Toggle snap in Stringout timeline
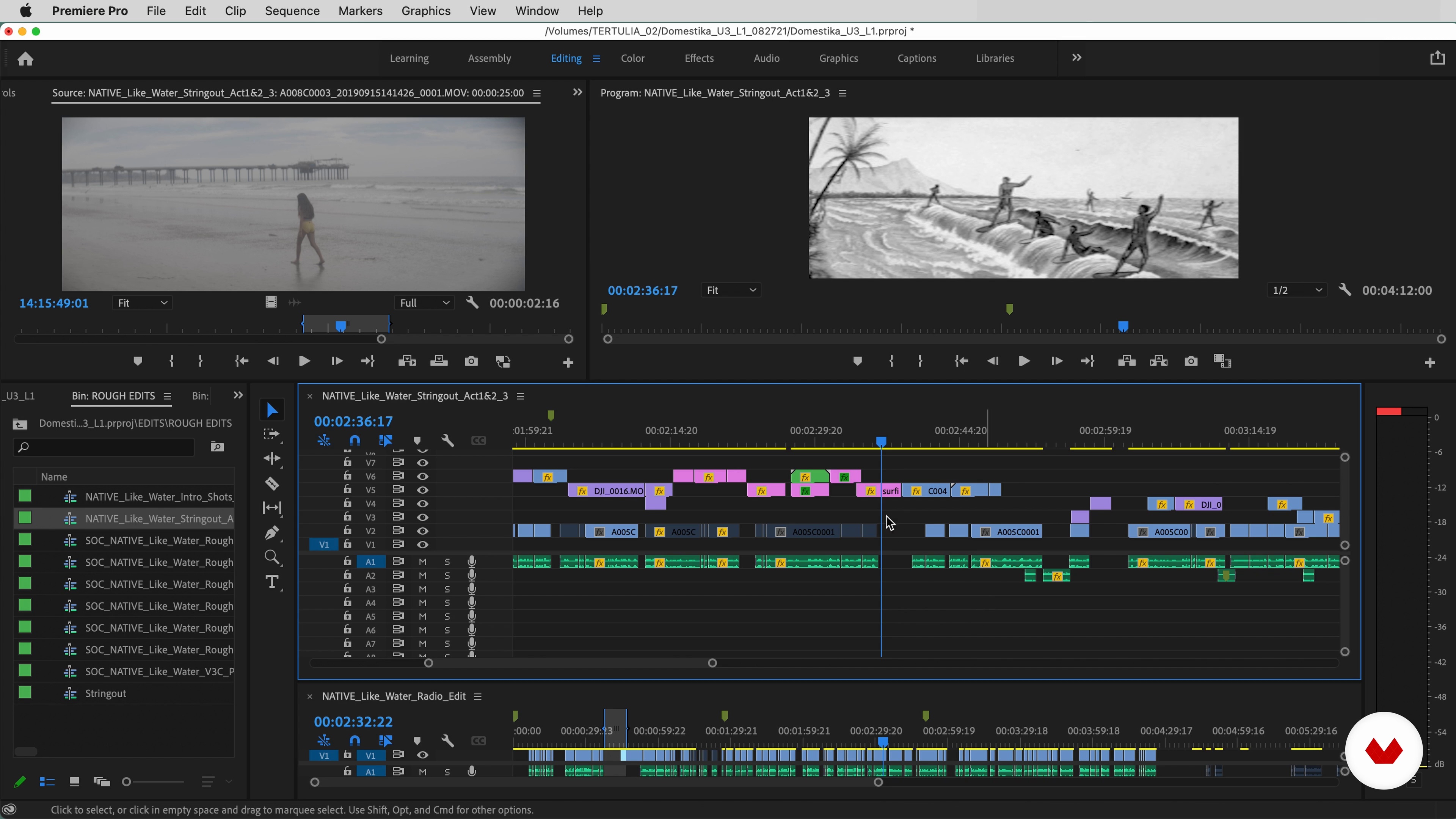Viewport: 1456px width, 819px height. click(x=355, y=440)
